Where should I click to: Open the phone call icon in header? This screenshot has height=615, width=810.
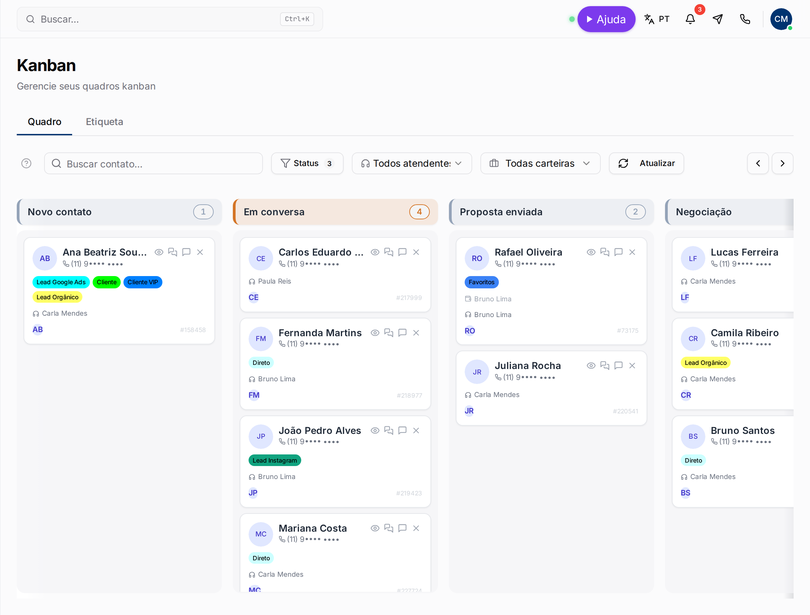pyautogui.click(x=745, y=19)
